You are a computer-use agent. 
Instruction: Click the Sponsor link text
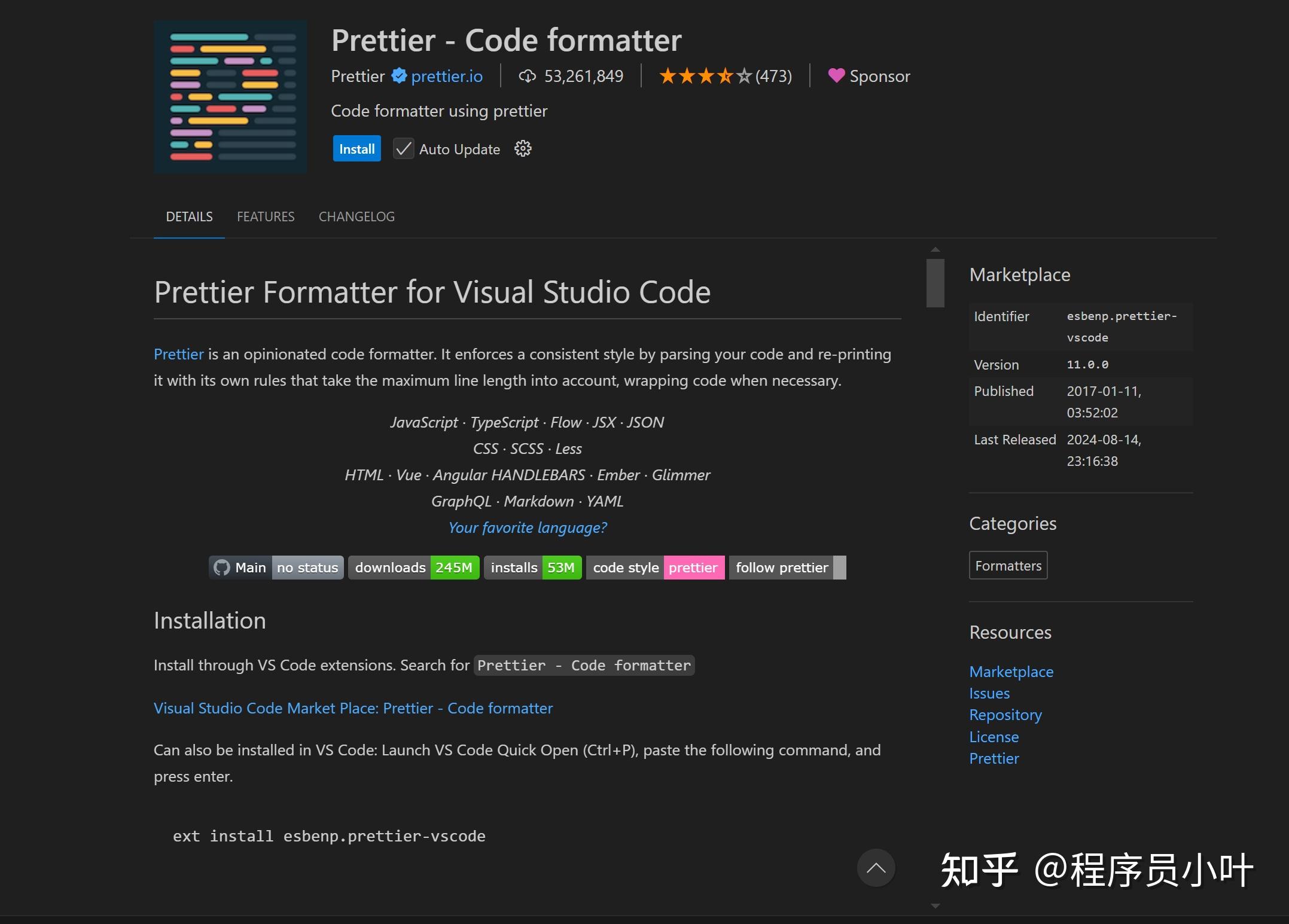tap(880, 76)
